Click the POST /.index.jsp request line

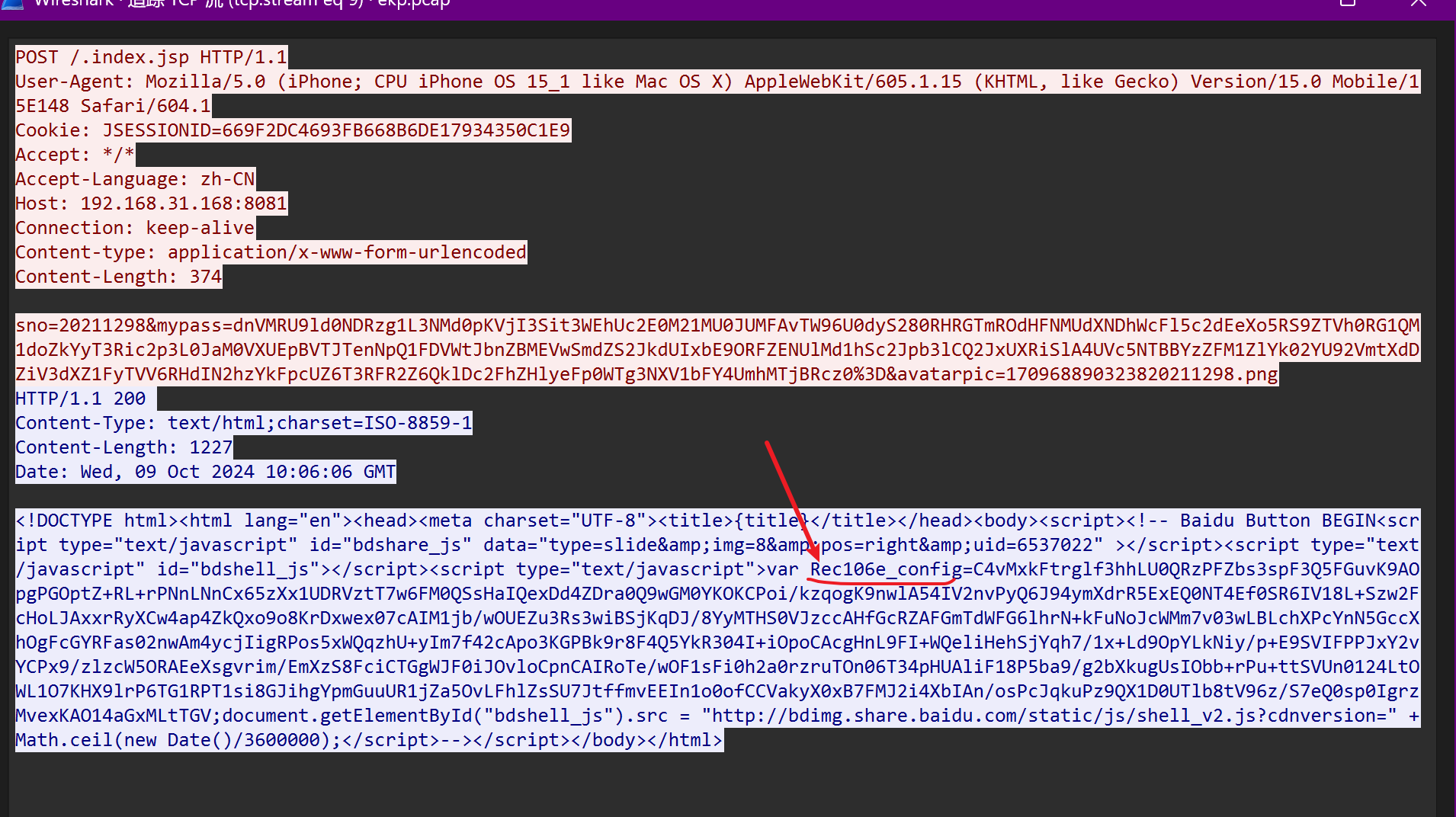tap(151, 58)
